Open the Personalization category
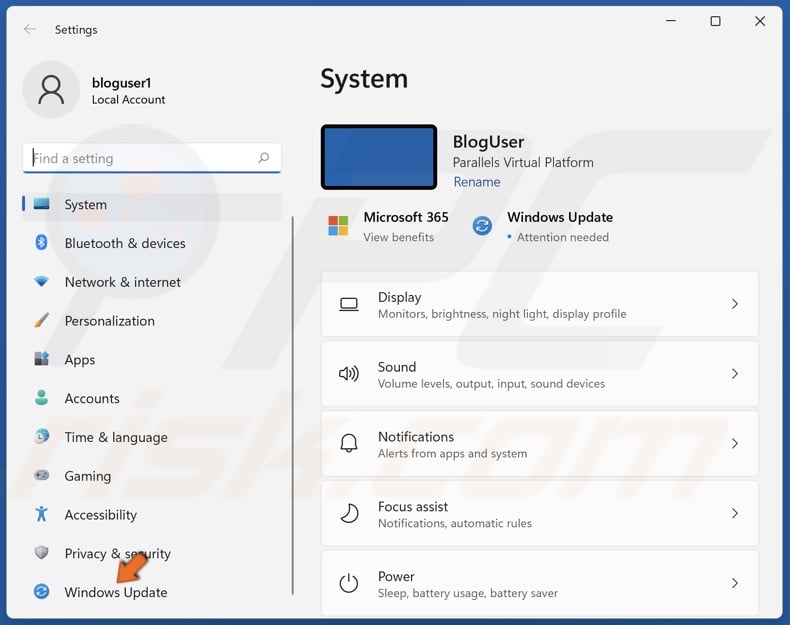 (x=152, y=321)
